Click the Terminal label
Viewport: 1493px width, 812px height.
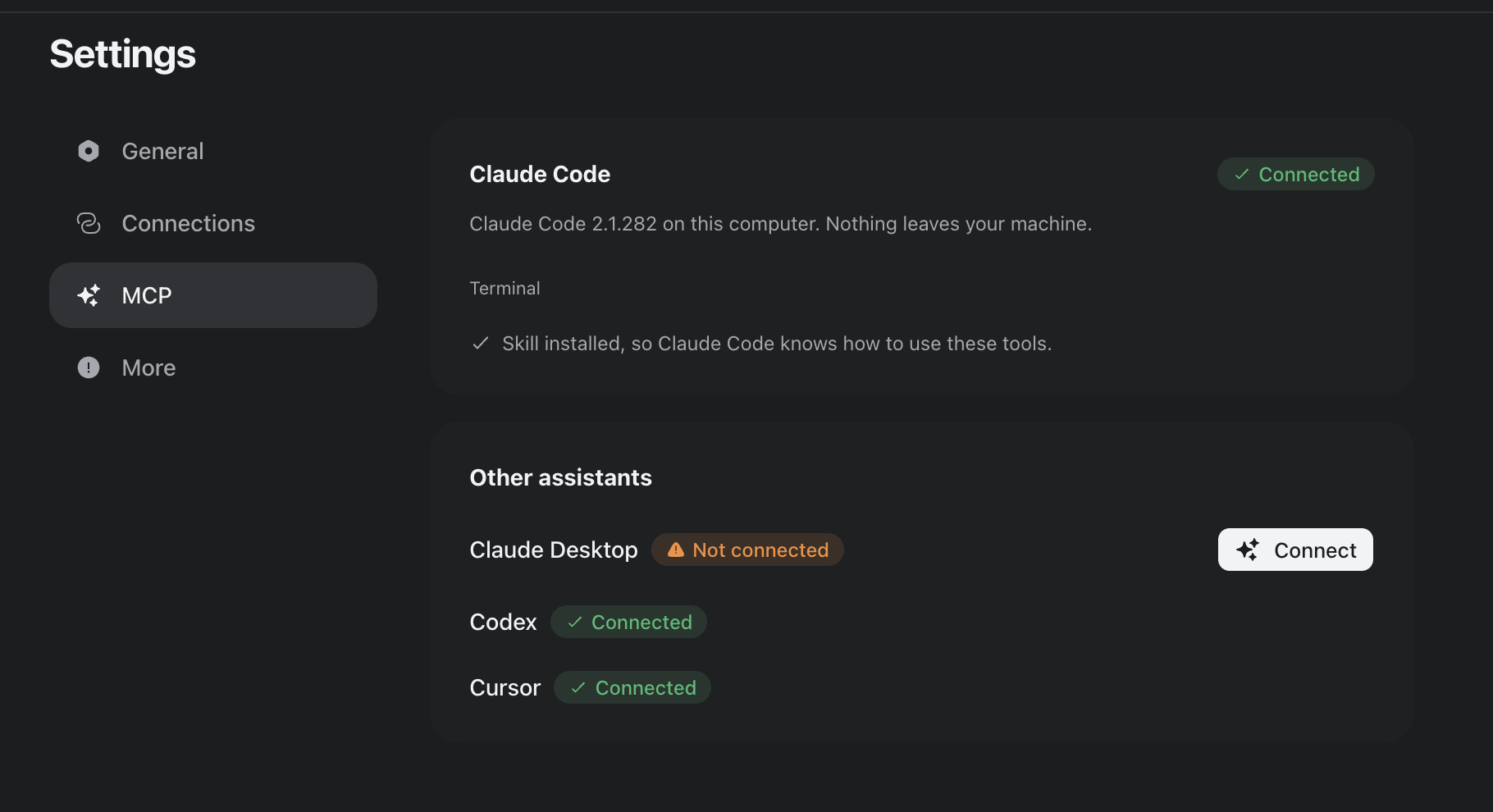click(505, 288)
